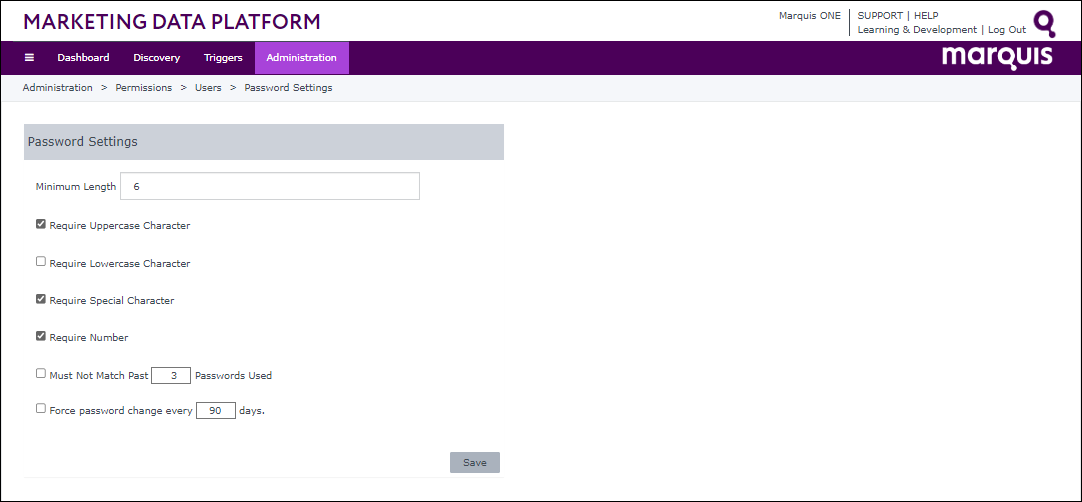The image size is (1082, 502).
Task: Select the Administration tab
Action: click(301, 58)
